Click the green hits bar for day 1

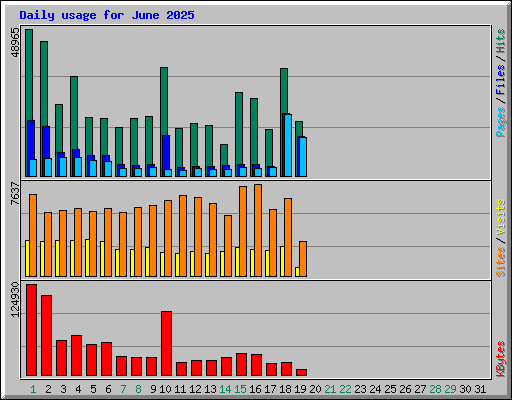pyautogui.click(x=29, y=75)
